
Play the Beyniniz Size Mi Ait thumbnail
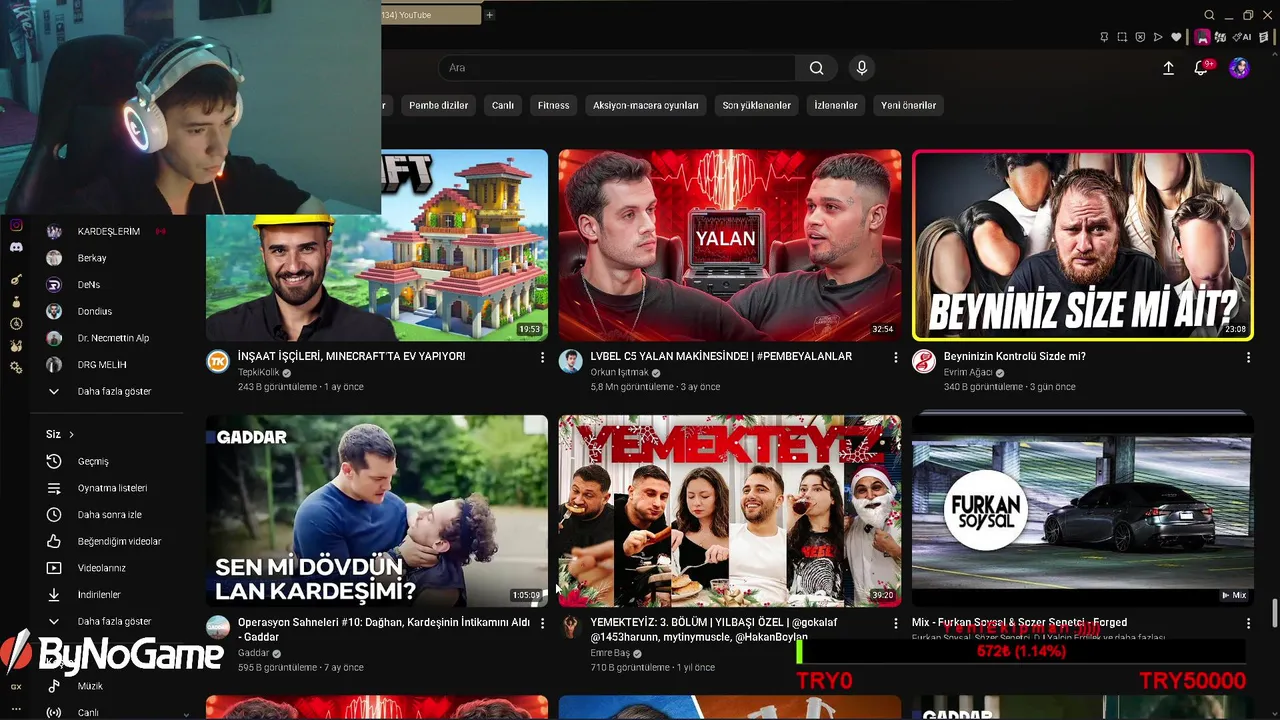(x=1083, y=245)
